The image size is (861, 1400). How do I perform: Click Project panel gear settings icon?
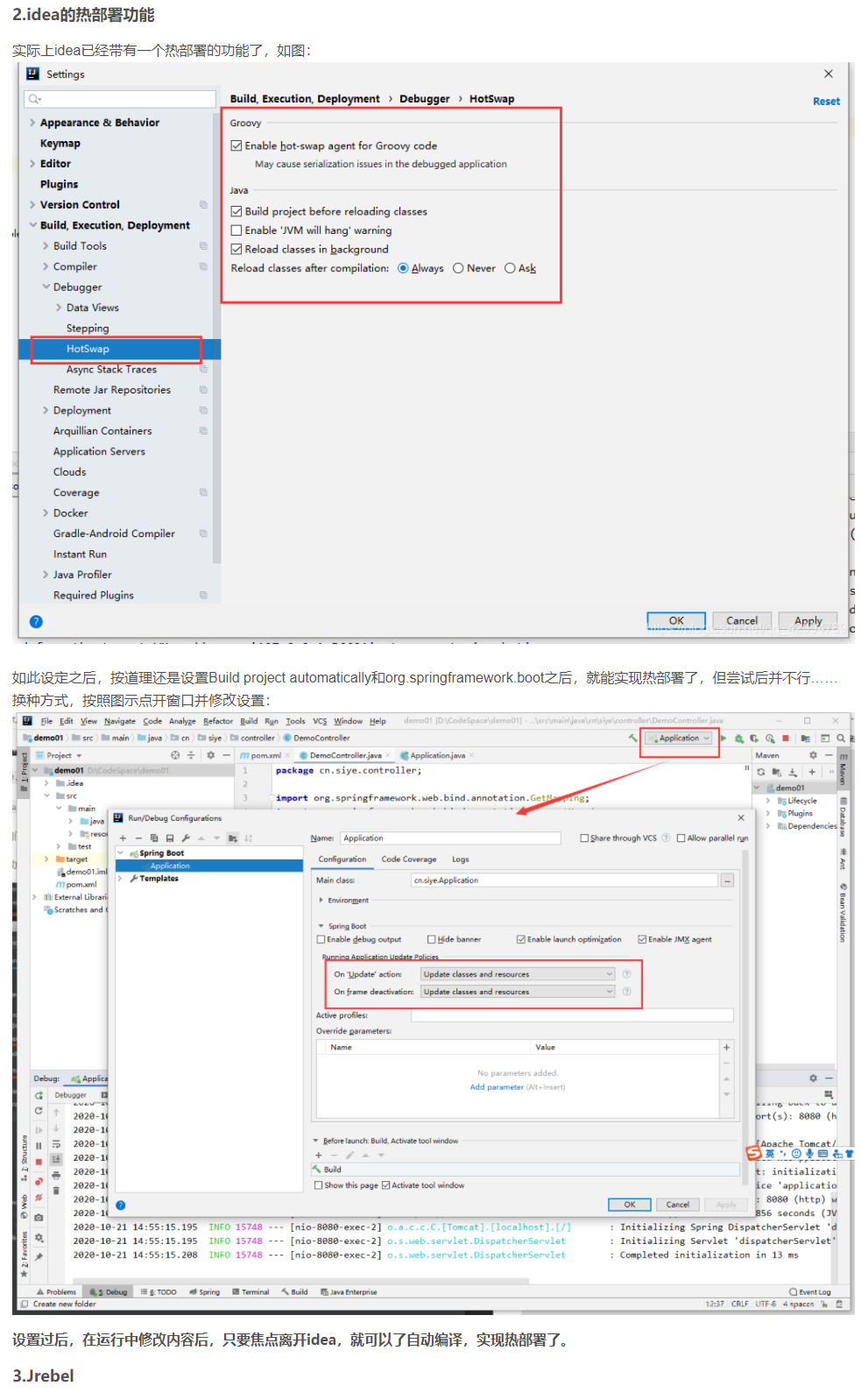[x=210, y=755]
